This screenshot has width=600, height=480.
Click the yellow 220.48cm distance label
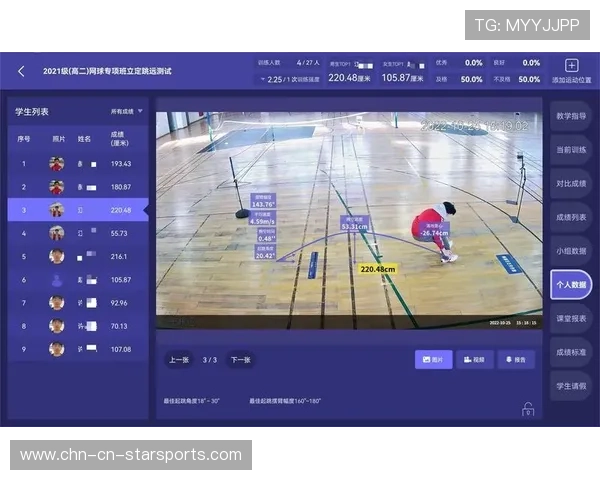(378, 269)
